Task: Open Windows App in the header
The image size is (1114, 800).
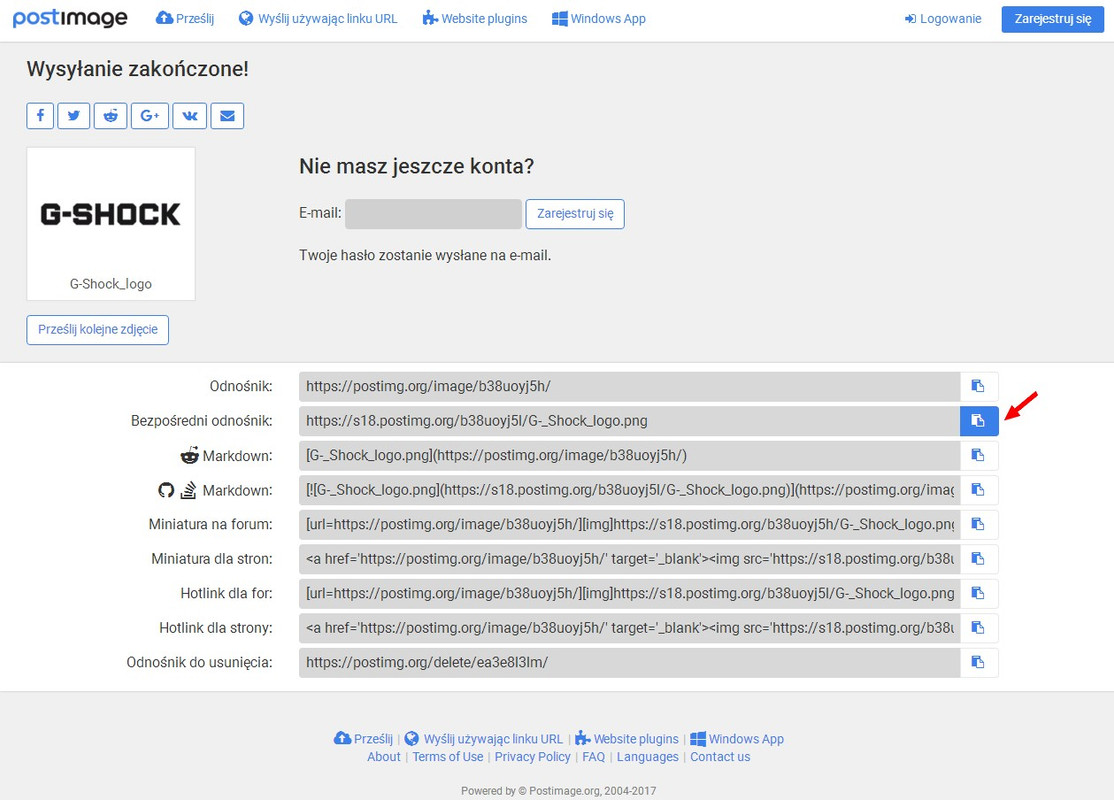Action: point(599,18)
